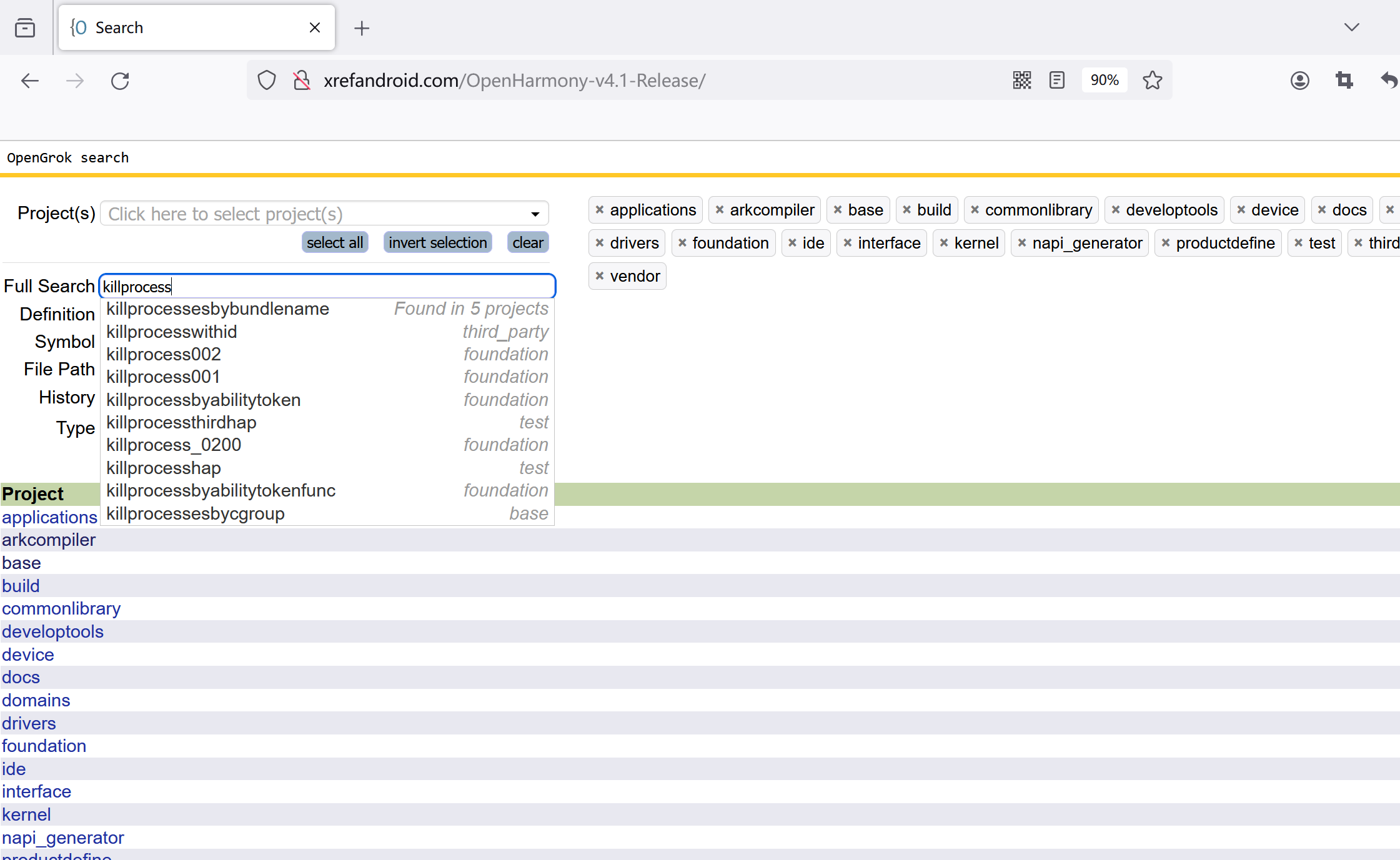The height and width of the screenshot is (860, 1400).
Task: Open the browser tab list icon
Action: click(25, 28)
